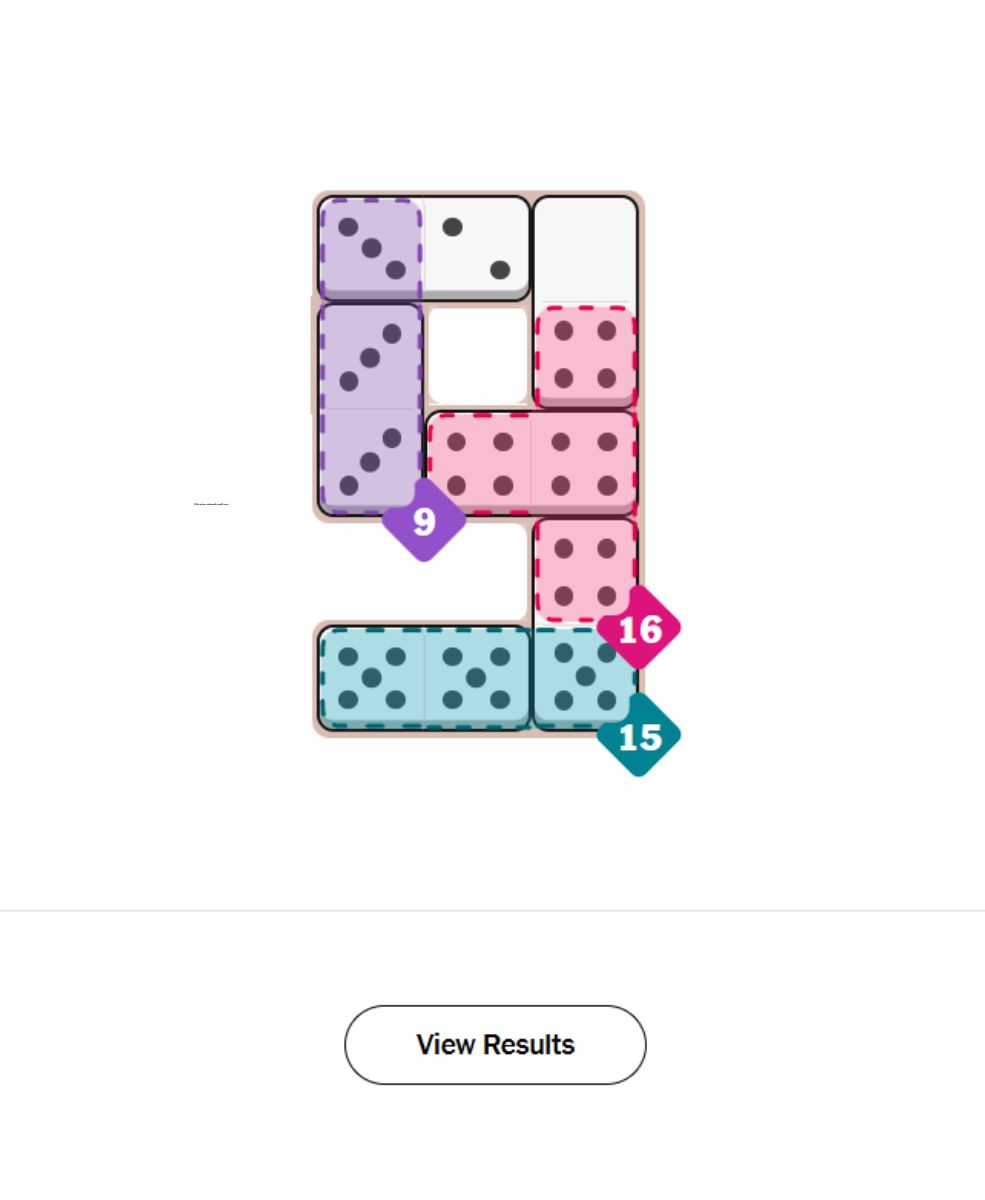The height and width of the screenshot is (1200, 985).
Task: Tap the empty white square cell
Action: 477,356
